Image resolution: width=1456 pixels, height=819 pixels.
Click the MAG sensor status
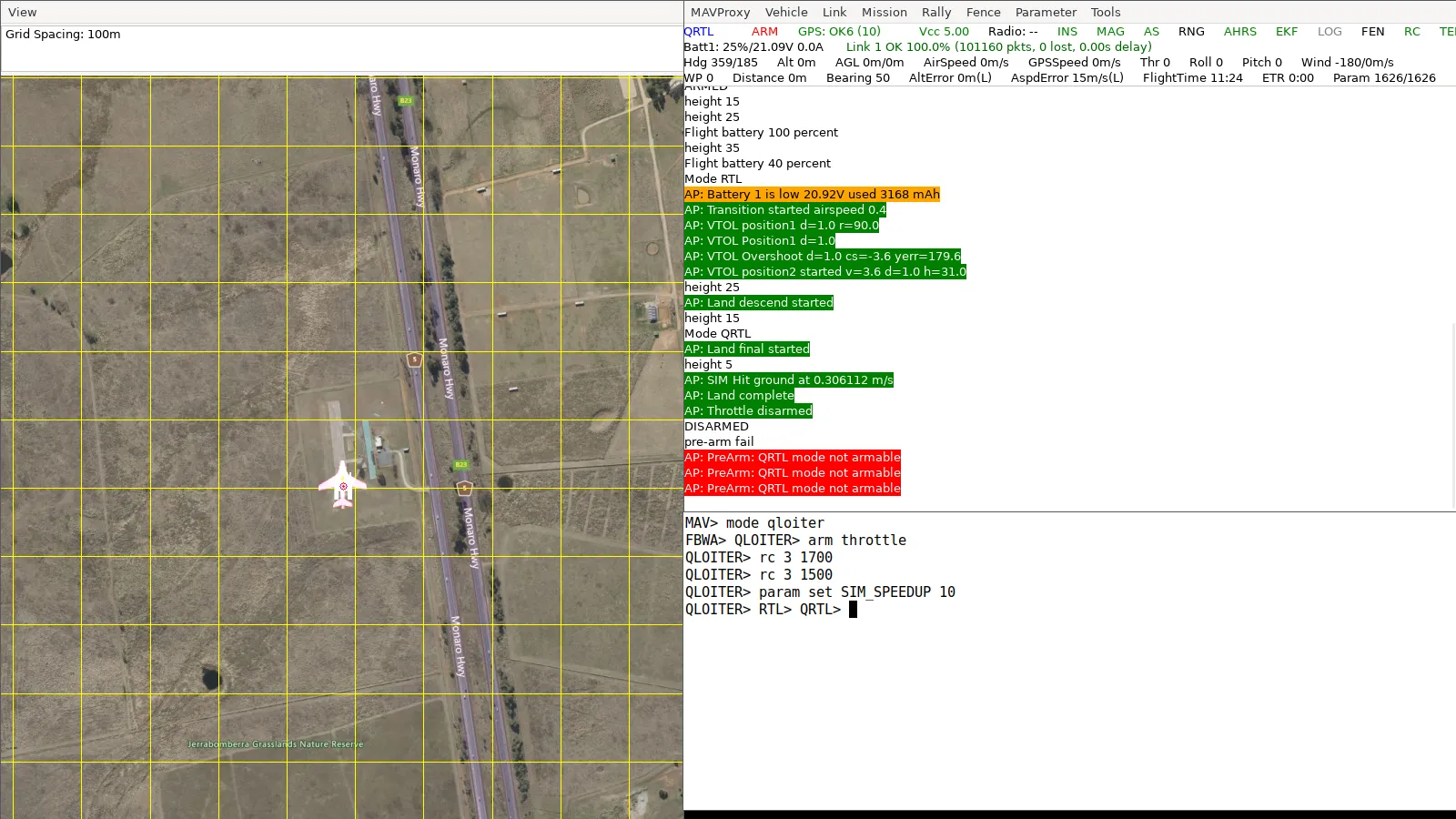tap(1110, 31)
